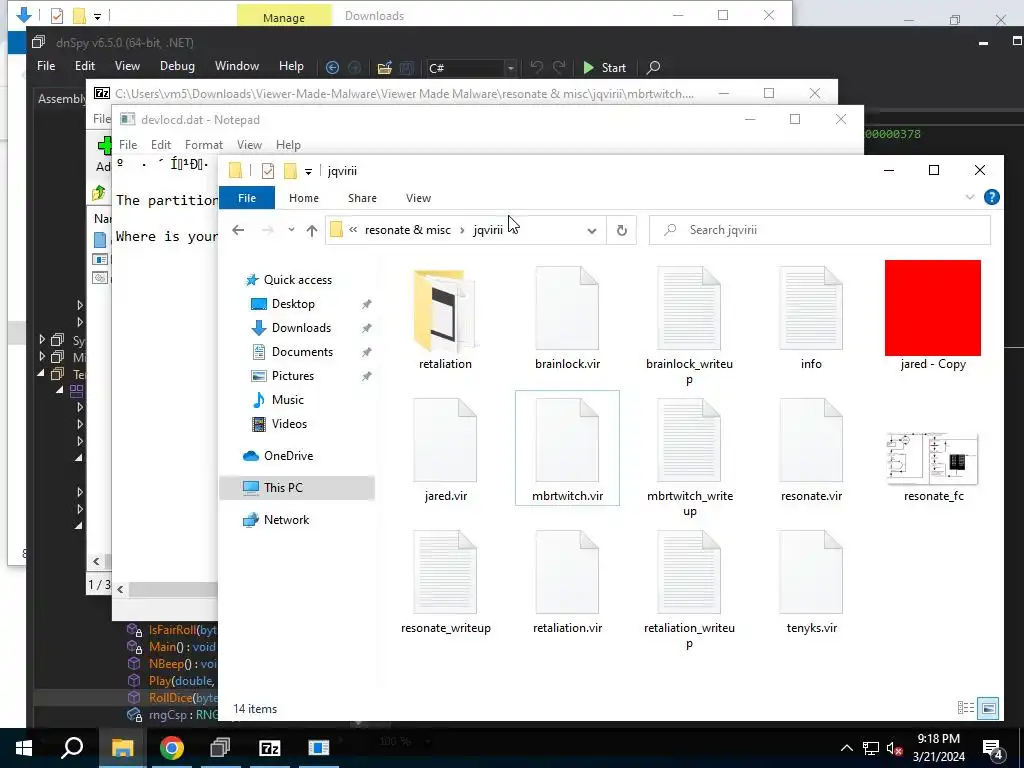Refresh the jqvirii folder
This screenshot has height=768, width=1024.
point(622,230)
